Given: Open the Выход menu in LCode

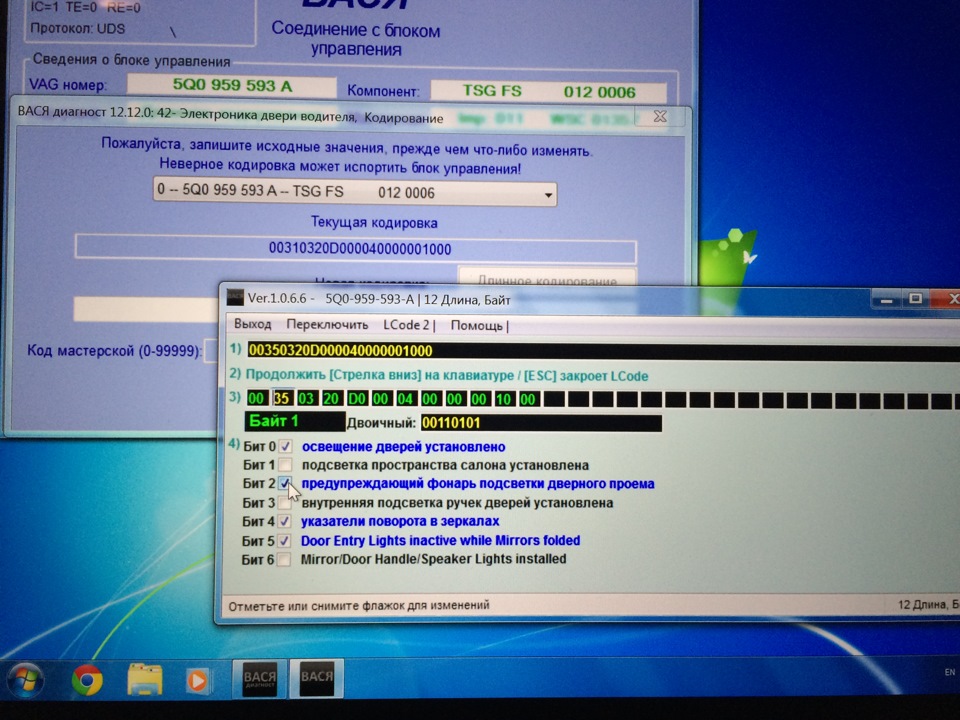Looking at the screenshot, I should point(252,324).
